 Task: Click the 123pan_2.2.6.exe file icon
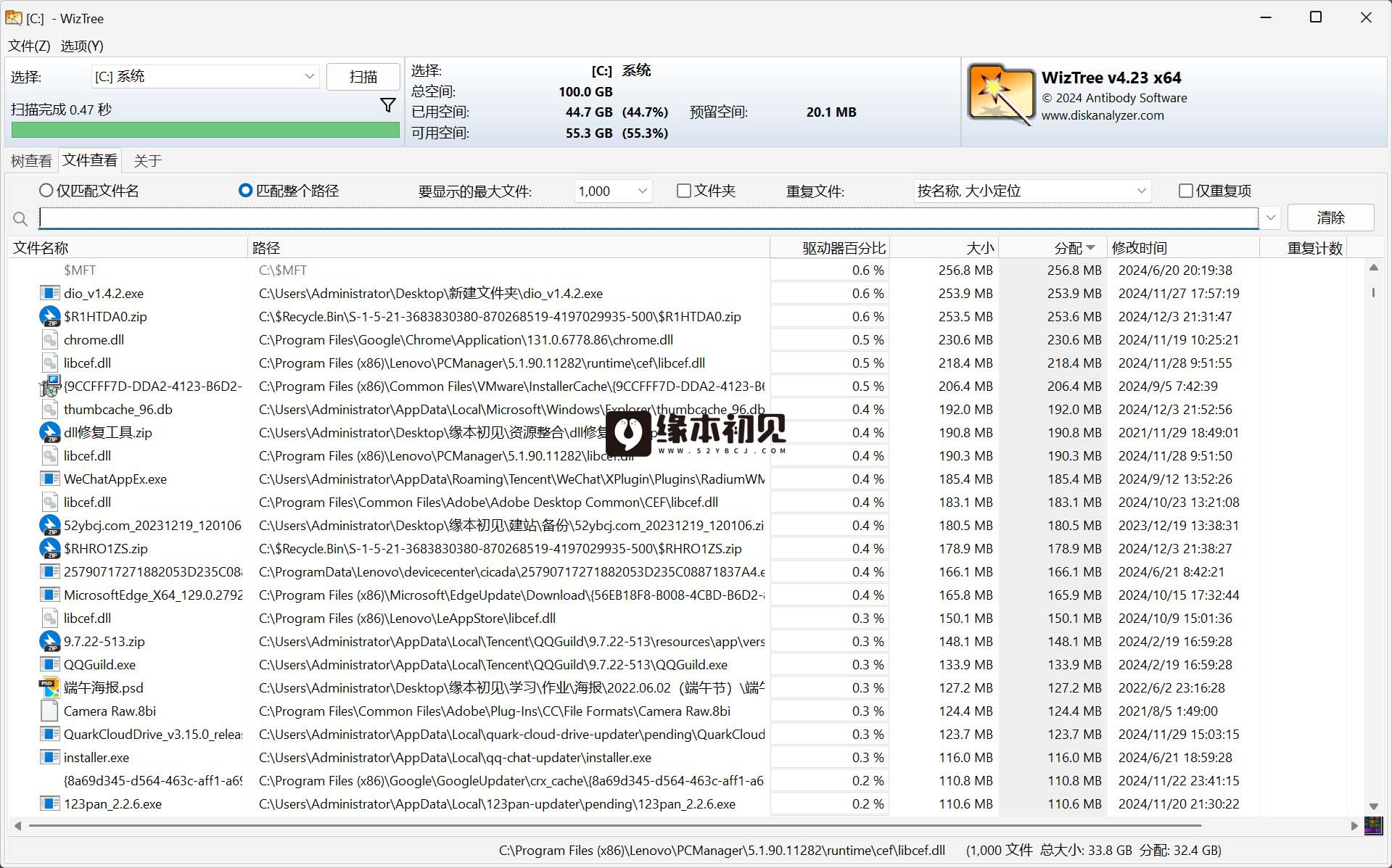(x=49, y=803)
